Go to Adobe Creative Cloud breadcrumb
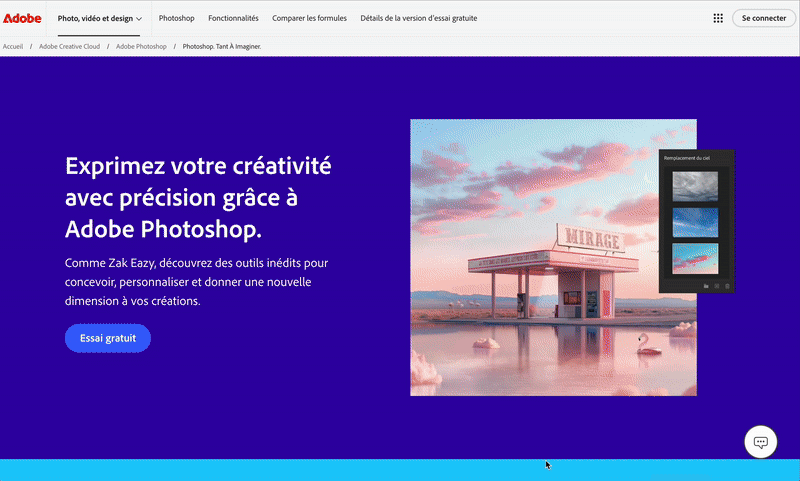 [x=69, y=46]
